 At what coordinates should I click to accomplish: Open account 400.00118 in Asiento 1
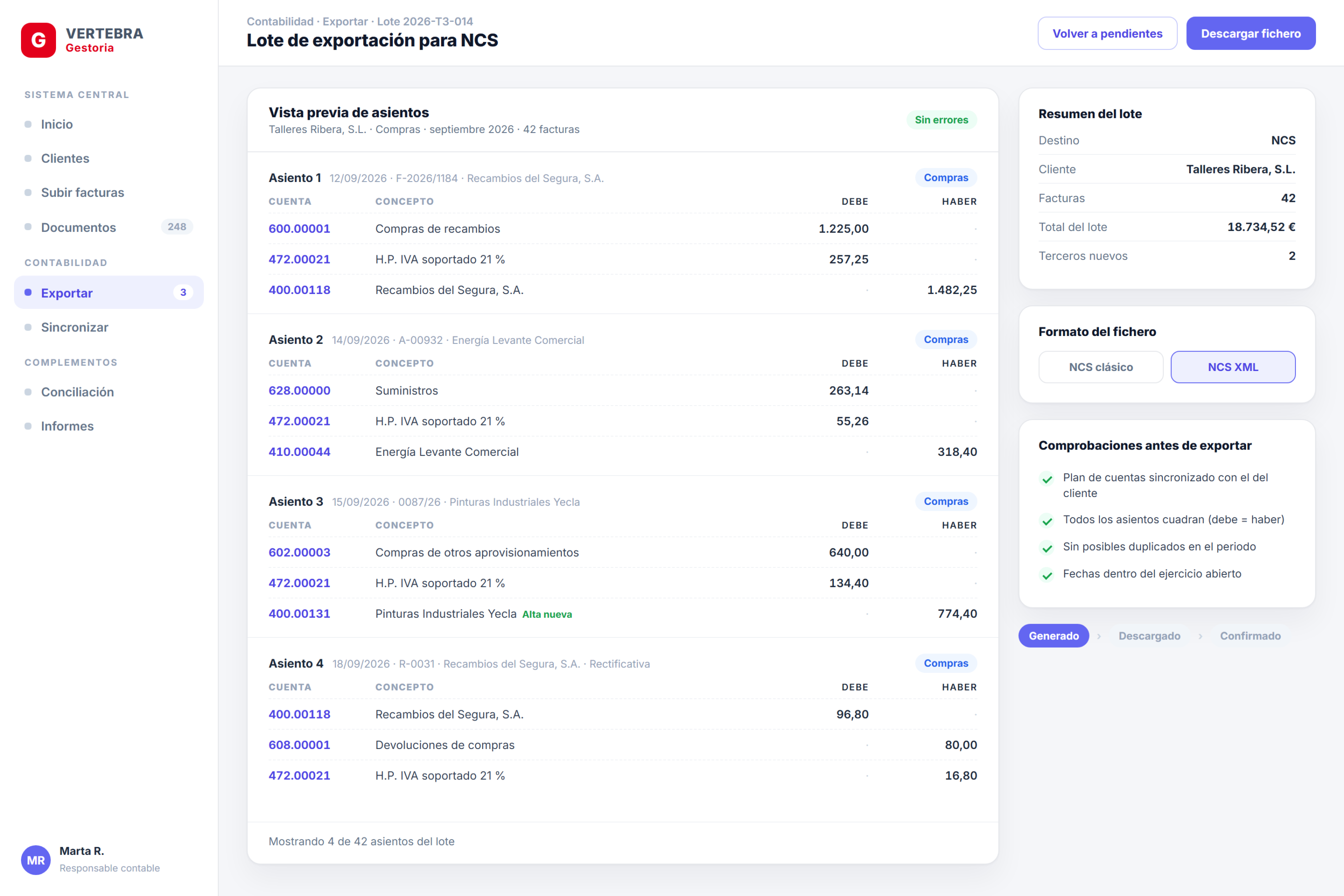coord(300,290)
